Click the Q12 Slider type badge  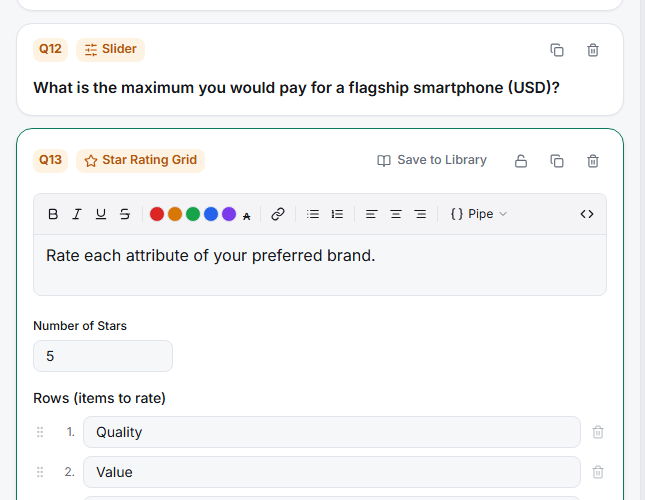point(110,50)
